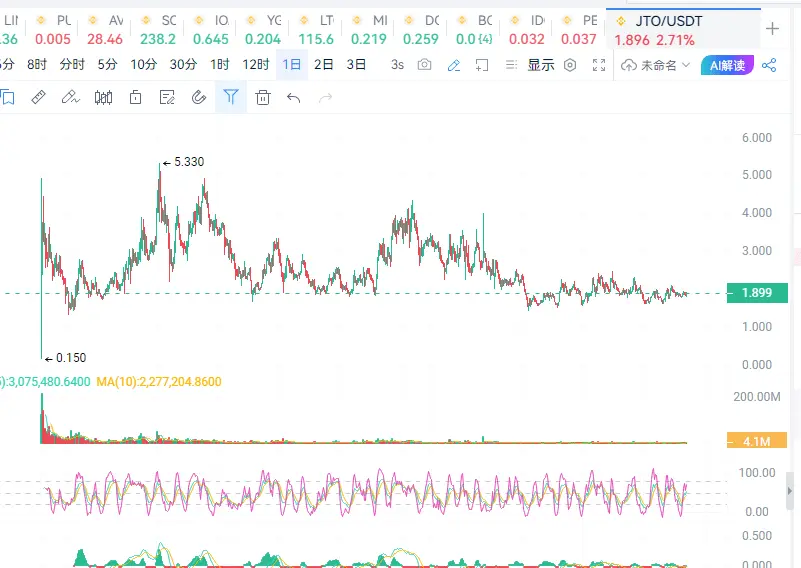Switch to the 2日 timeframe
This screenshot has height=568, width=801.
[324, 64]
